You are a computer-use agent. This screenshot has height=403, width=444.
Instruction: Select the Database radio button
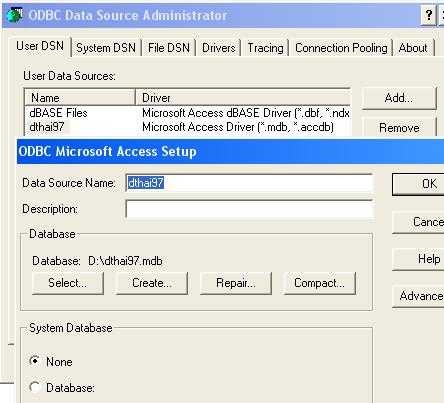coord(35,387)
